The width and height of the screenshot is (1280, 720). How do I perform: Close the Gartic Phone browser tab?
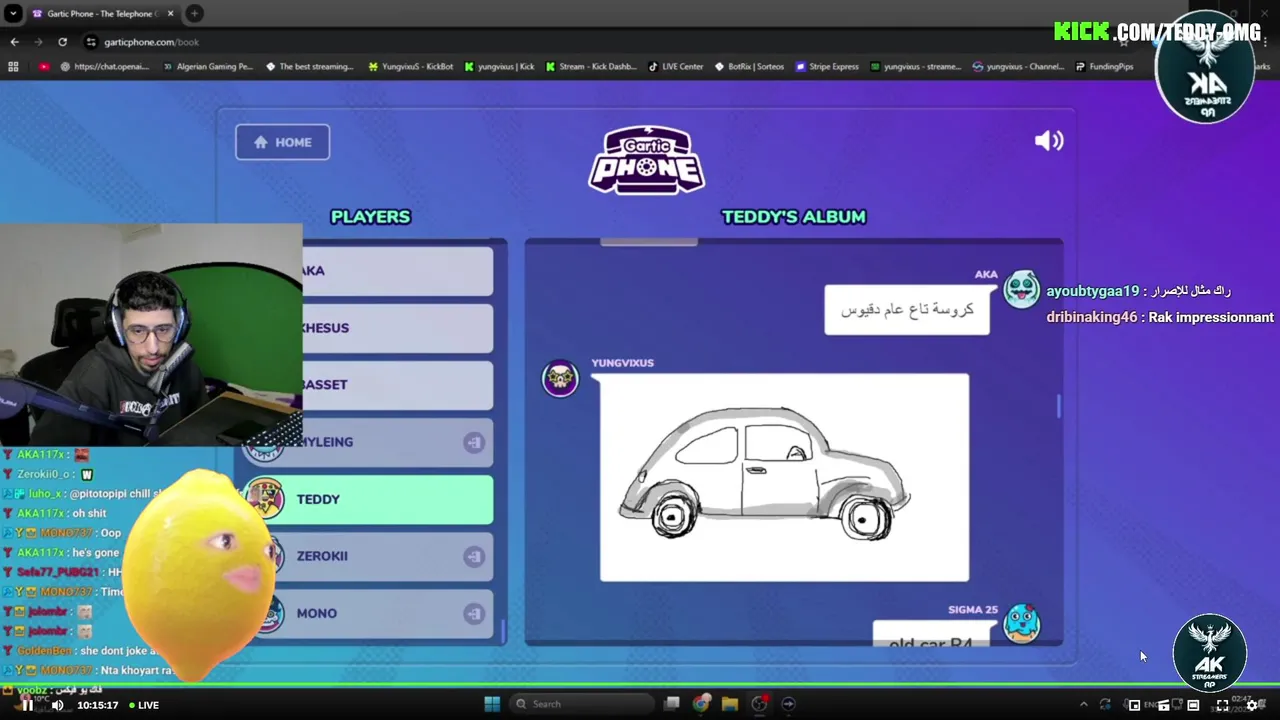pyautogui.click(x=170, y=14)
